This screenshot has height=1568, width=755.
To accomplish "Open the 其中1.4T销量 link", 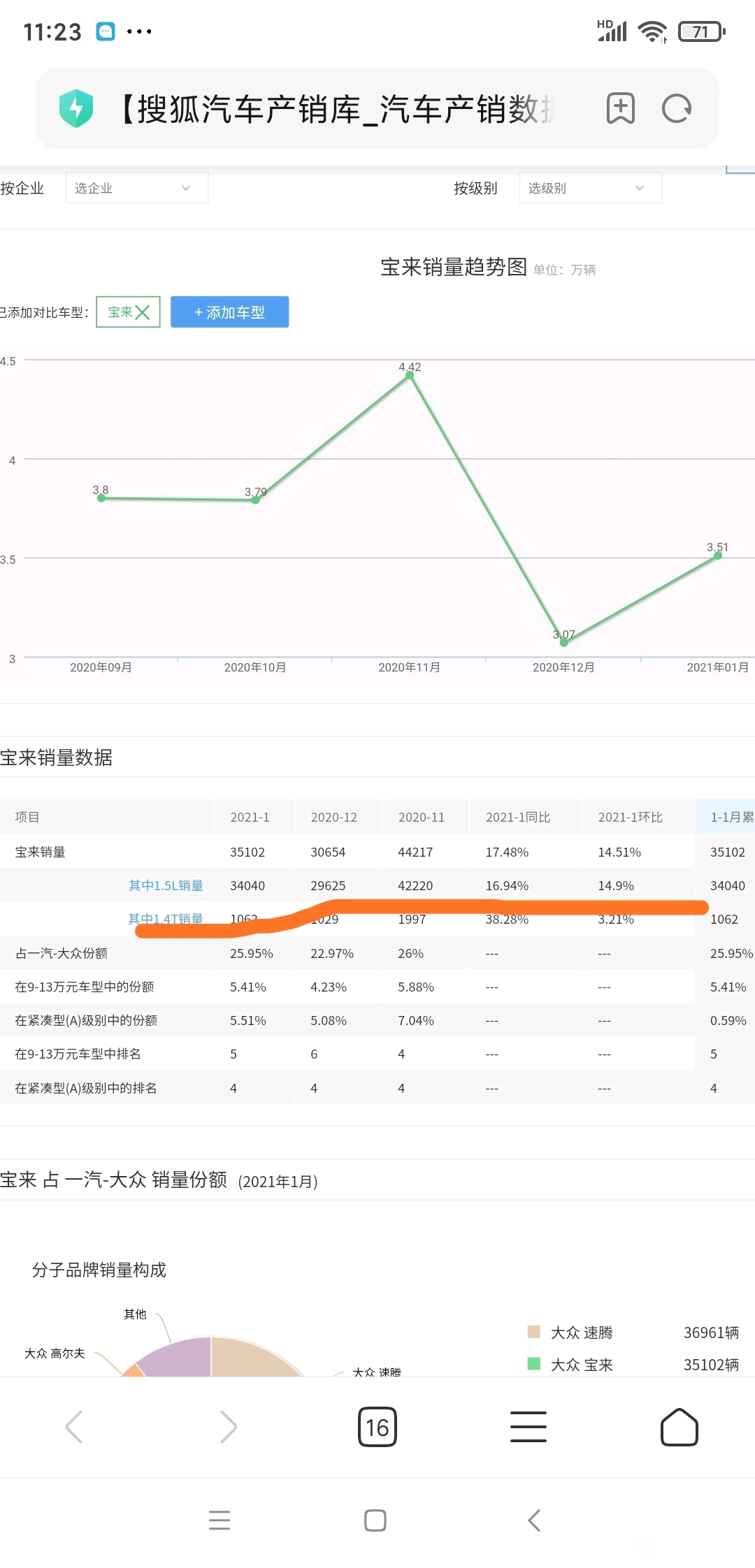I will (x=166, y=919).
